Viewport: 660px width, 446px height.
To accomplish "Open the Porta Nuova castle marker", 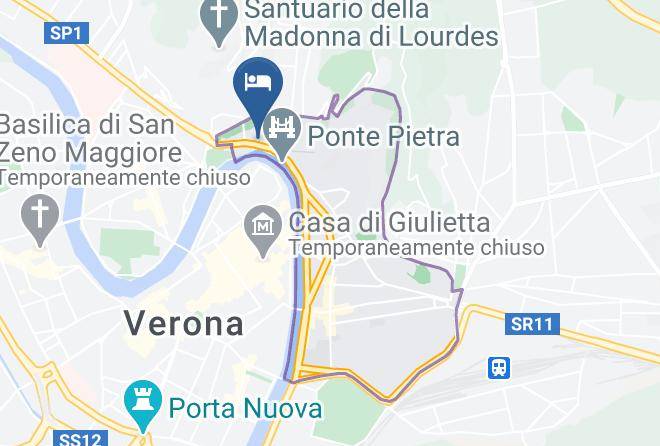I will coord(143,404).
